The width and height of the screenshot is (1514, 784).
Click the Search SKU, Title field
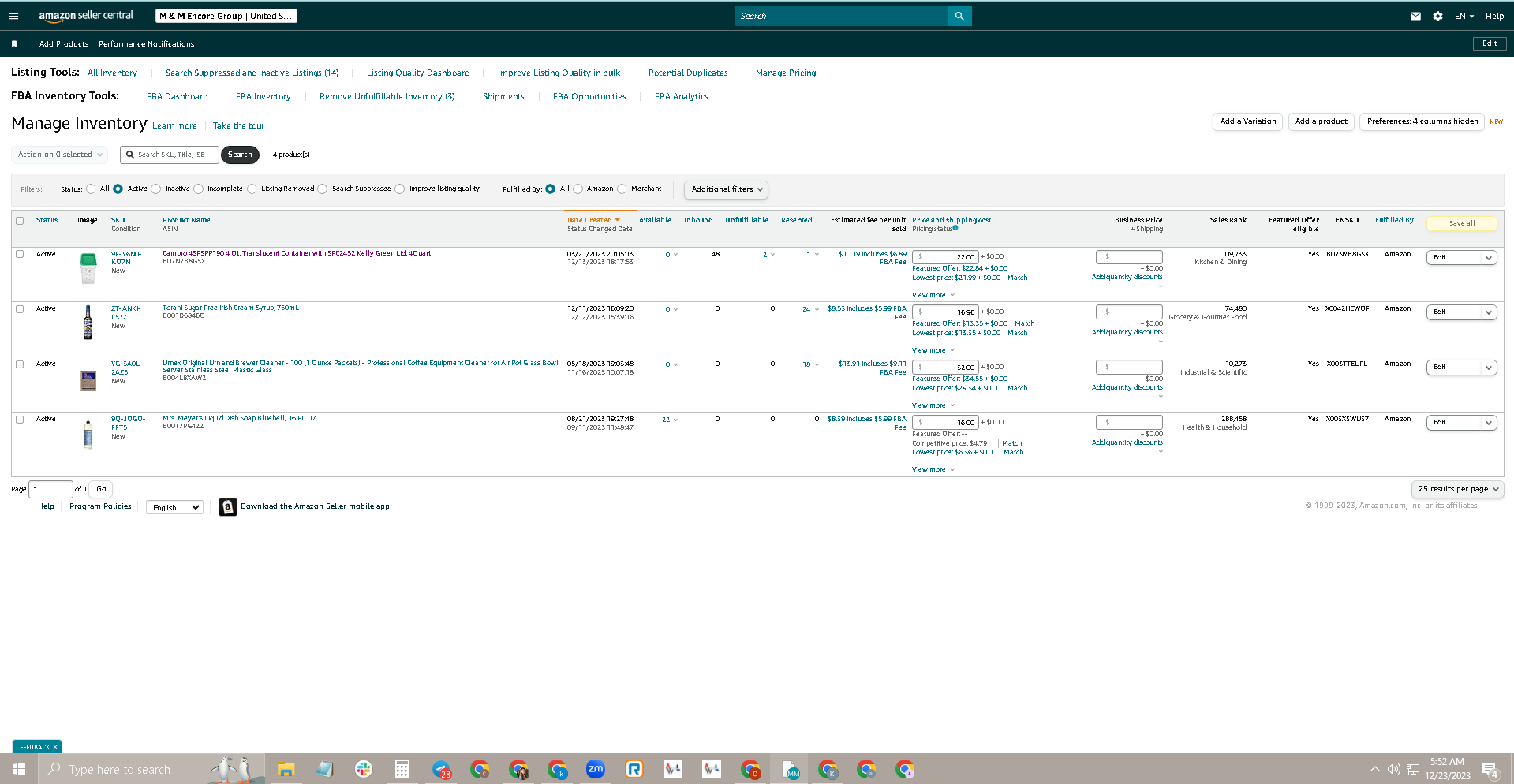pyautogui.click(x=170, y=155)
